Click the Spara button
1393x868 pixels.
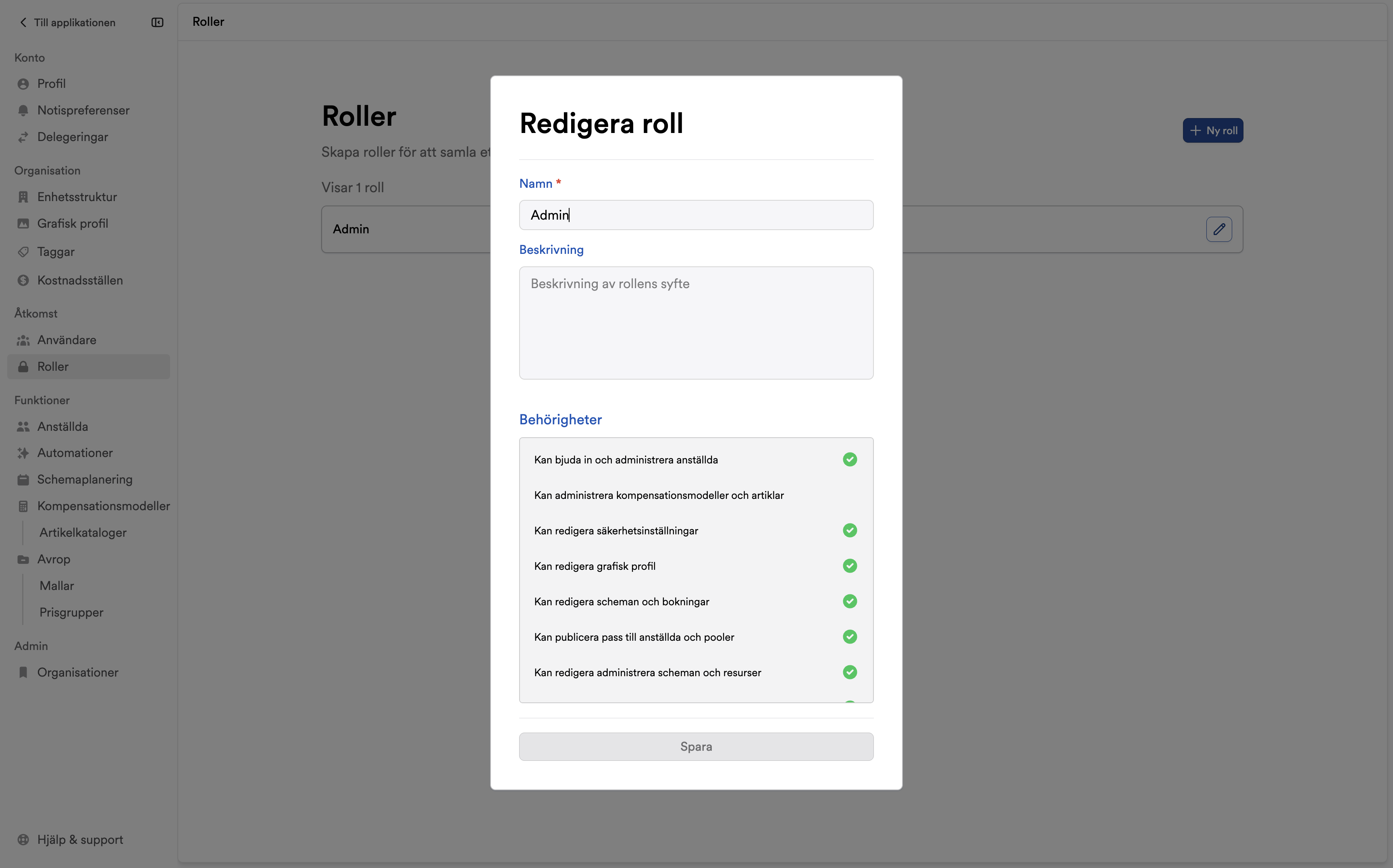click(696, 746)
